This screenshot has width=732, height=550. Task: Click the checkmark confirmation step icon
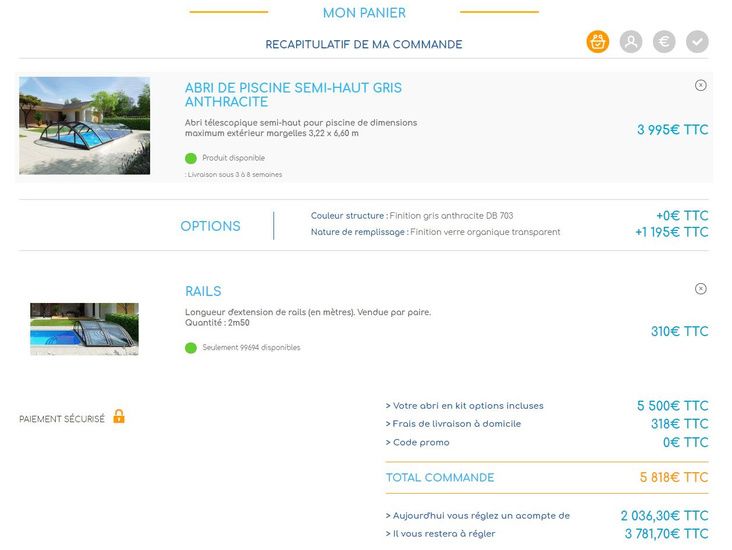697,42
